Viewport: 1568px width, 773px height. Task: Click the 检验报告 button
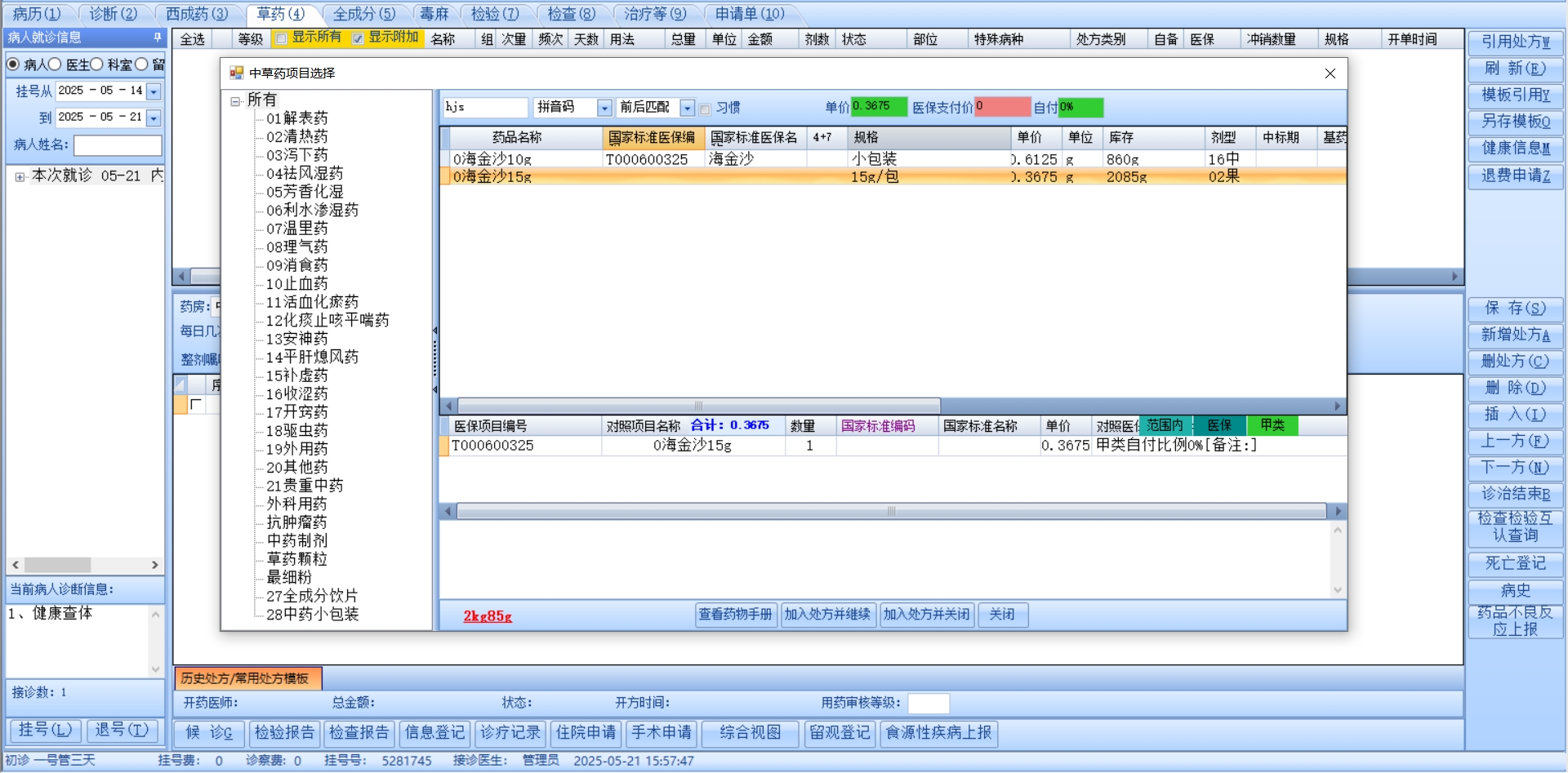click(x=284, y=733)
